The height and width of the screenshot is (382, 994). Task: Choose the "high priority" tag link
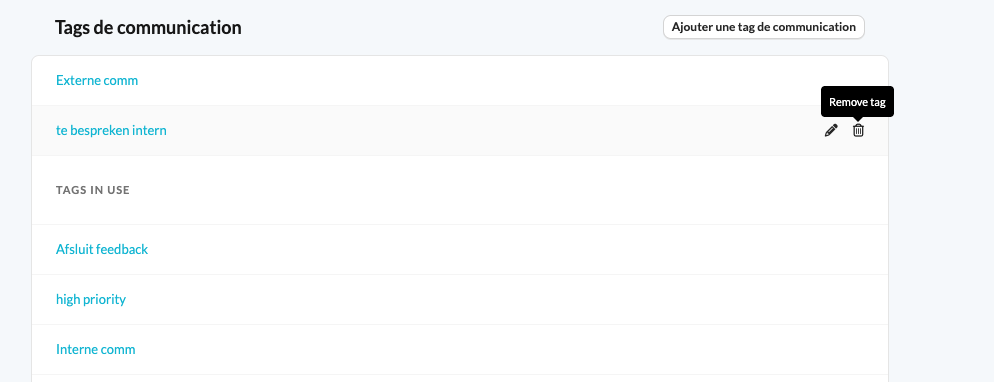click(x=91, y=299)
